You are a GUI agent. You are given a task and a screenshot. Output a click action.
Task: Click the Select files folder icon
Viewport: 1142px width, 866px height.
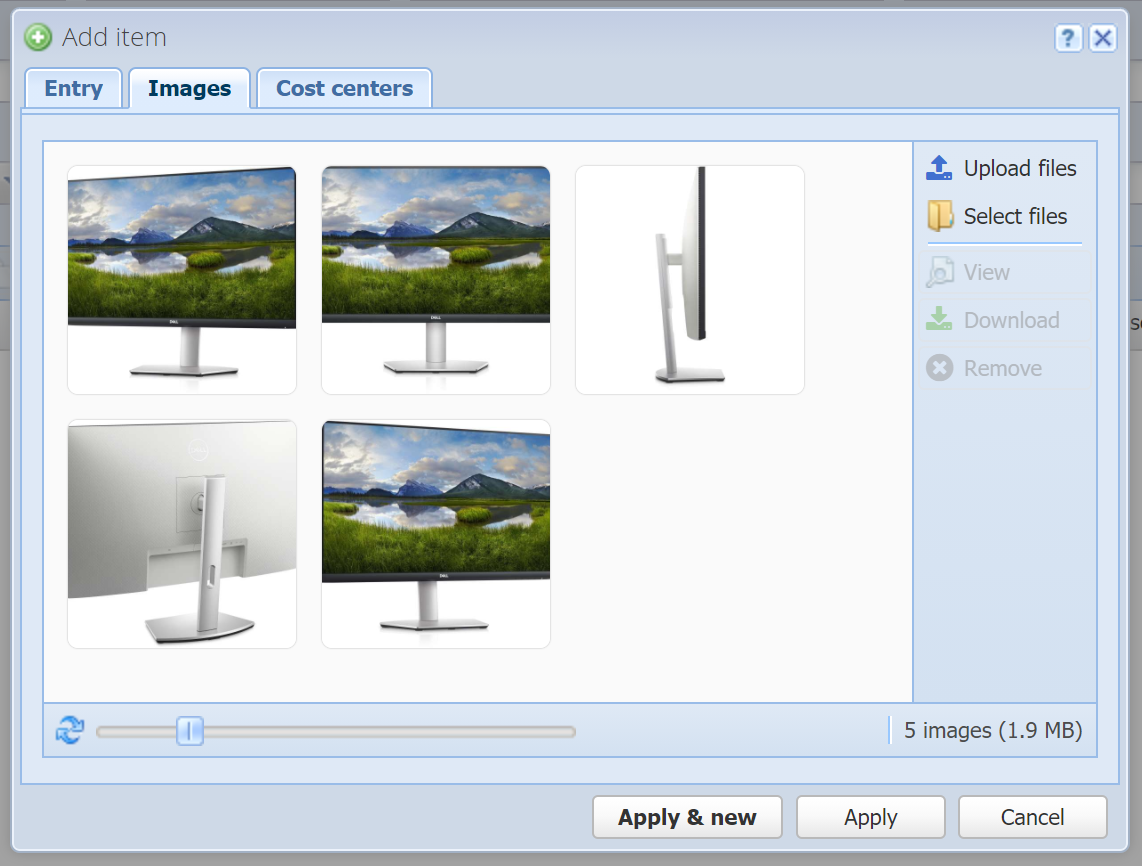pyautogui.click(x=940, y=216)
